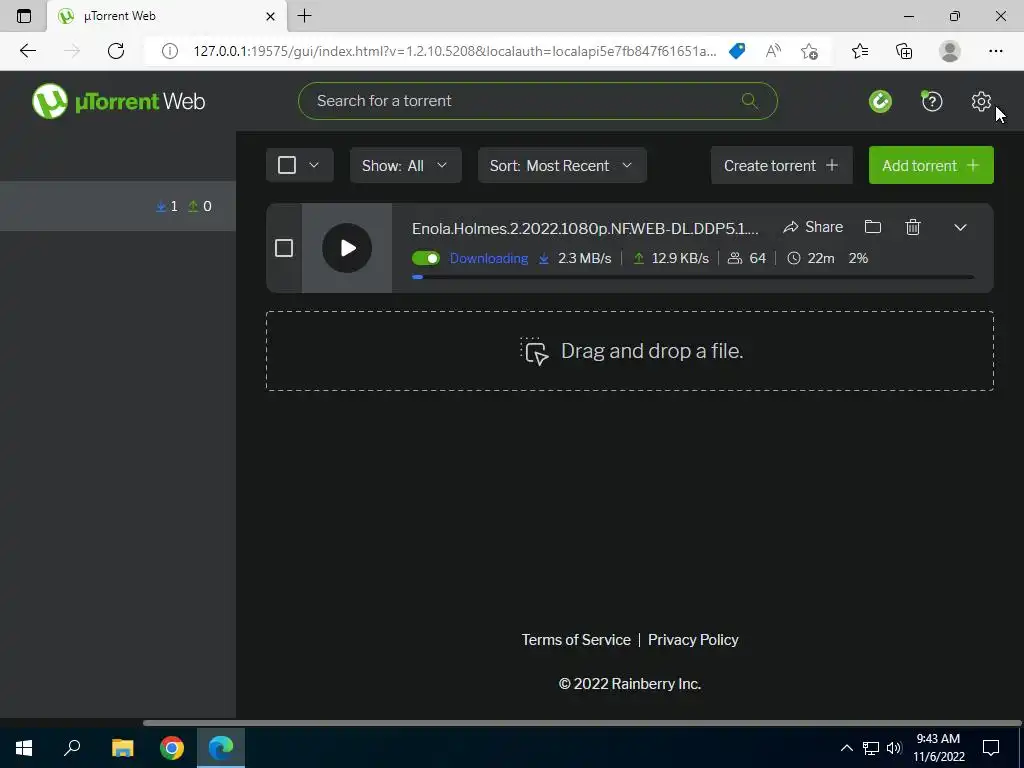Open the tab actions menu icon
The width and height of the screenshot is (1024, 768).
[24, 16]
